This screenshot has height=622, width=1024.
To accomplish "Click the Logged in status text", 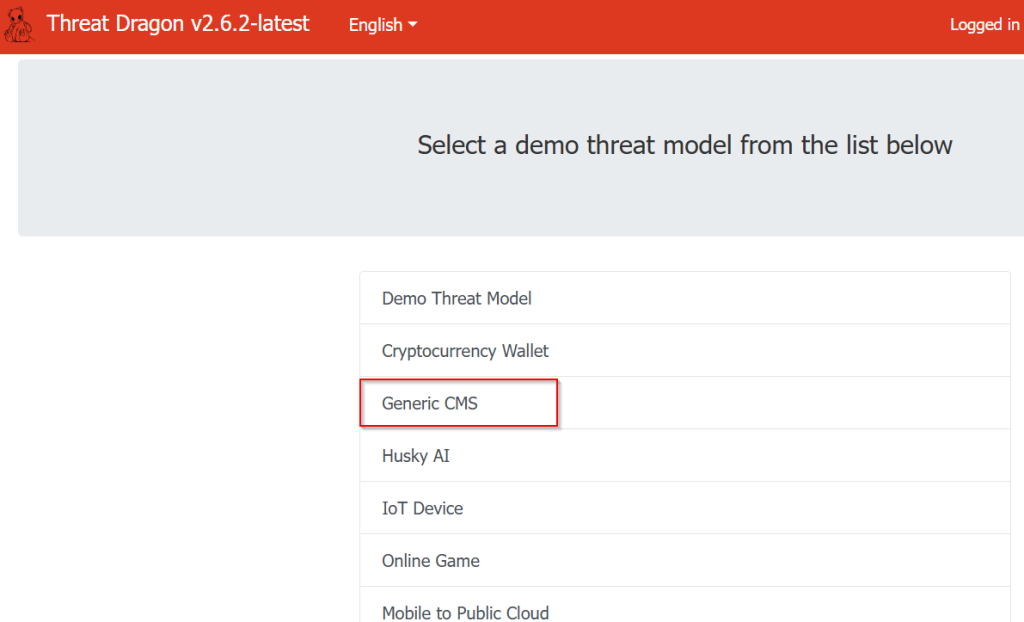I will [x=985, y=25].
